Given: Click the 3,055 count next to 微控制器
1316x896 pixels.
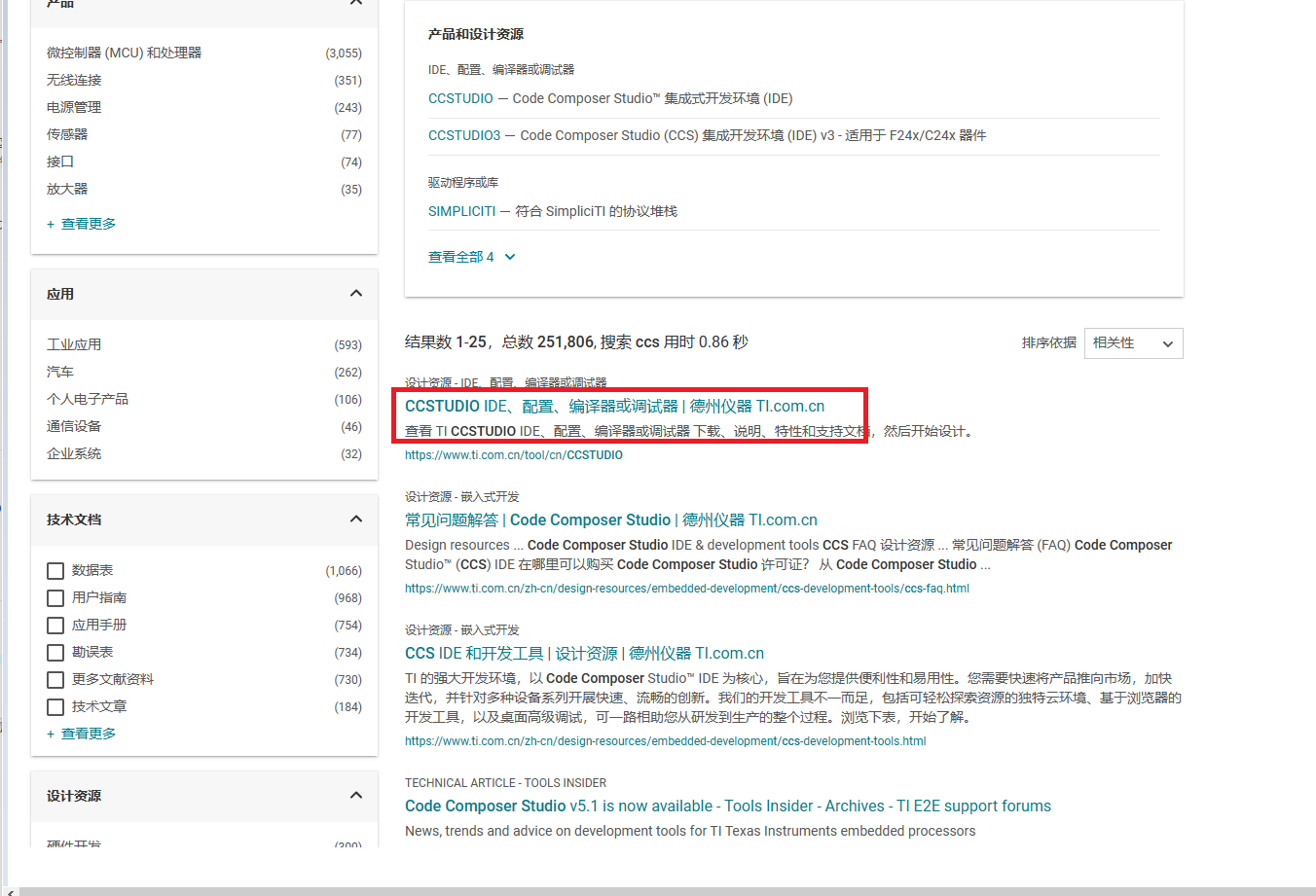Looking at the screenshot, I should pyautogui.click(x=344, y=54).
